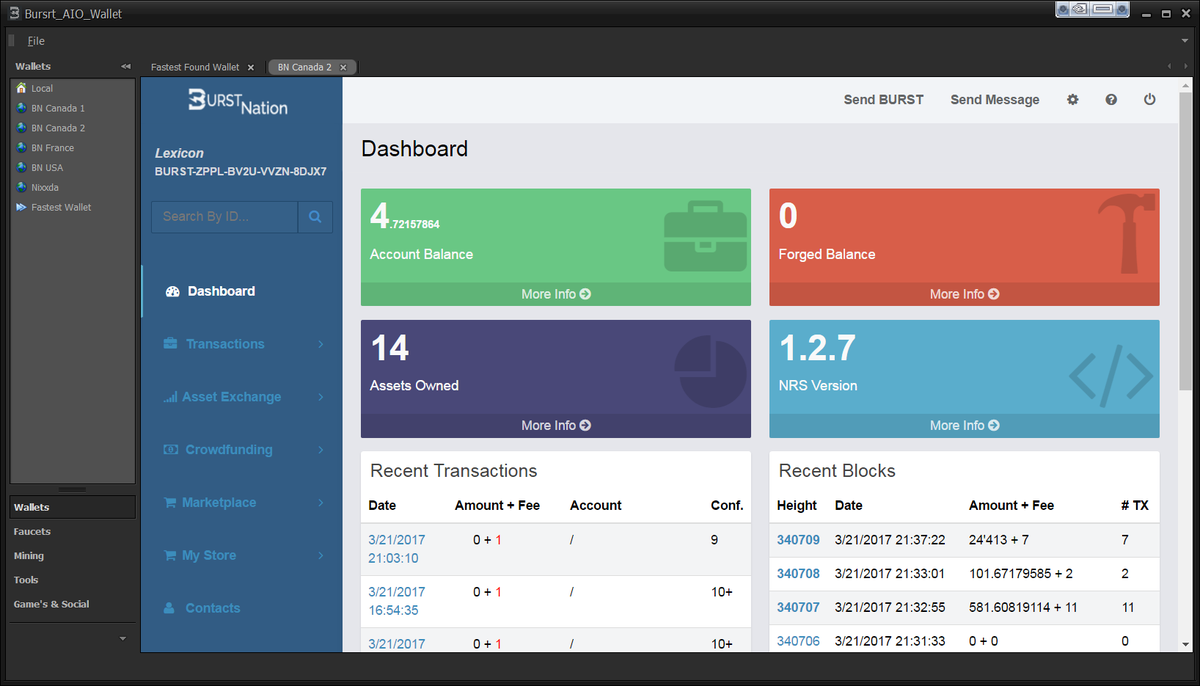
Task: Expand the Asset Exchange chevron
Action: [x=321, y=397]
